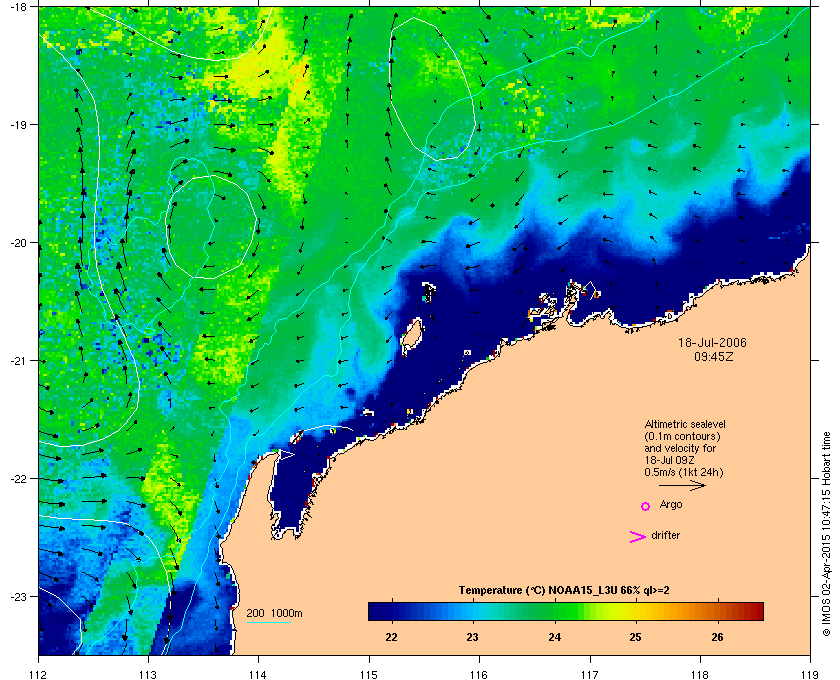Click the longitude axis label '112'

(39, 675)
